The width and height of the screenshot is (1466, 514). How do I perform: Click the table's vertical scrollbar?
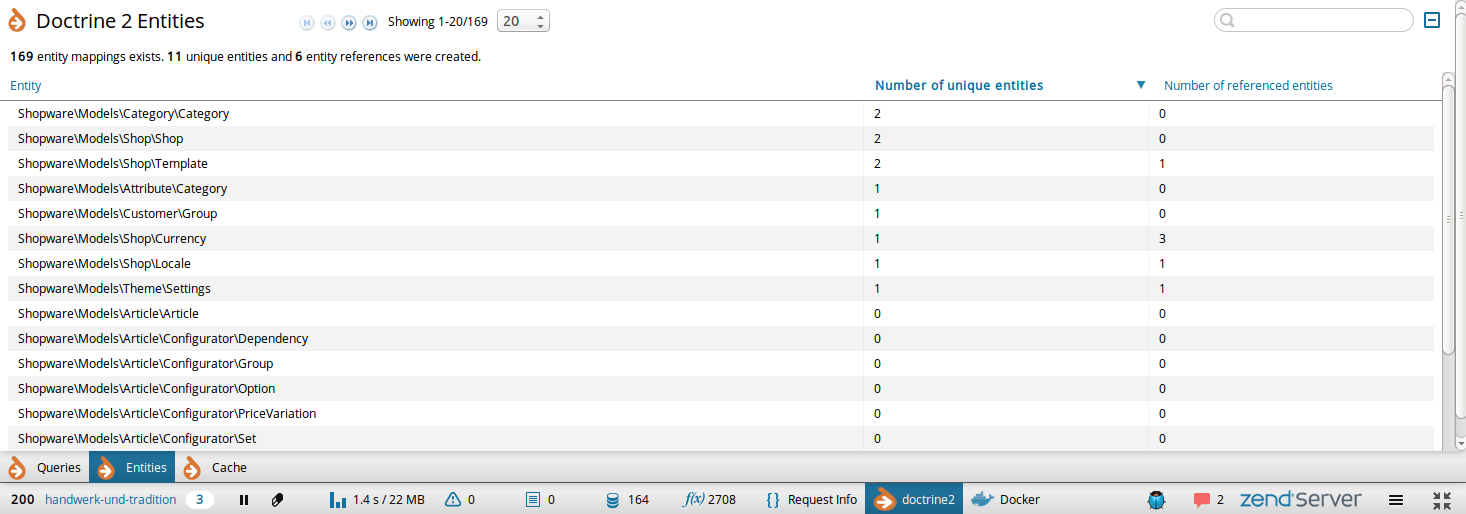click(1448, 220)
